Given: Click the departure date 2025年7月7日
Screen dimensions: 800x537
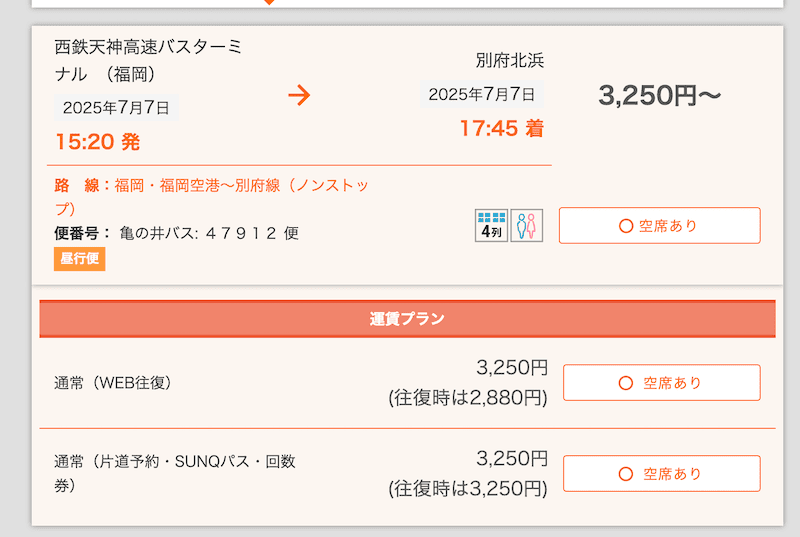Looking at the screenshot, I should click(116, 108).
